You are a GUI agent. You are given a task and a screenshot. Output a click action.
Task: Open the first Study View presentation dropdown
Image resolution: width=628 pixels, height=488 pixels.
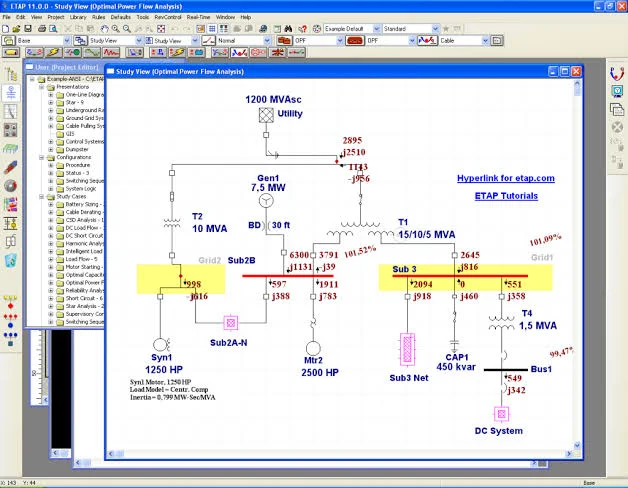tap(139, 40)
